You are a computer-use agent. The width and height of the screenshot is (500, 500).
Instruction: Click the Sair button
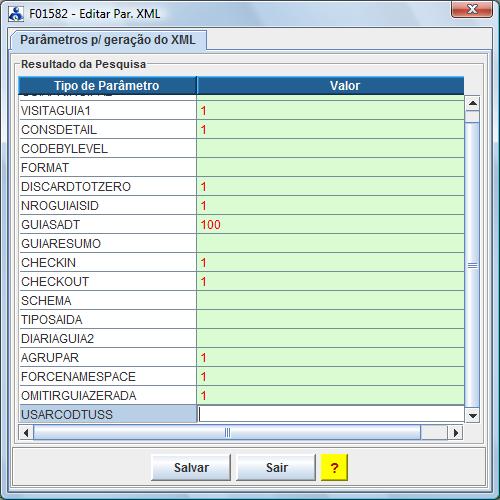tap(276, 468)
